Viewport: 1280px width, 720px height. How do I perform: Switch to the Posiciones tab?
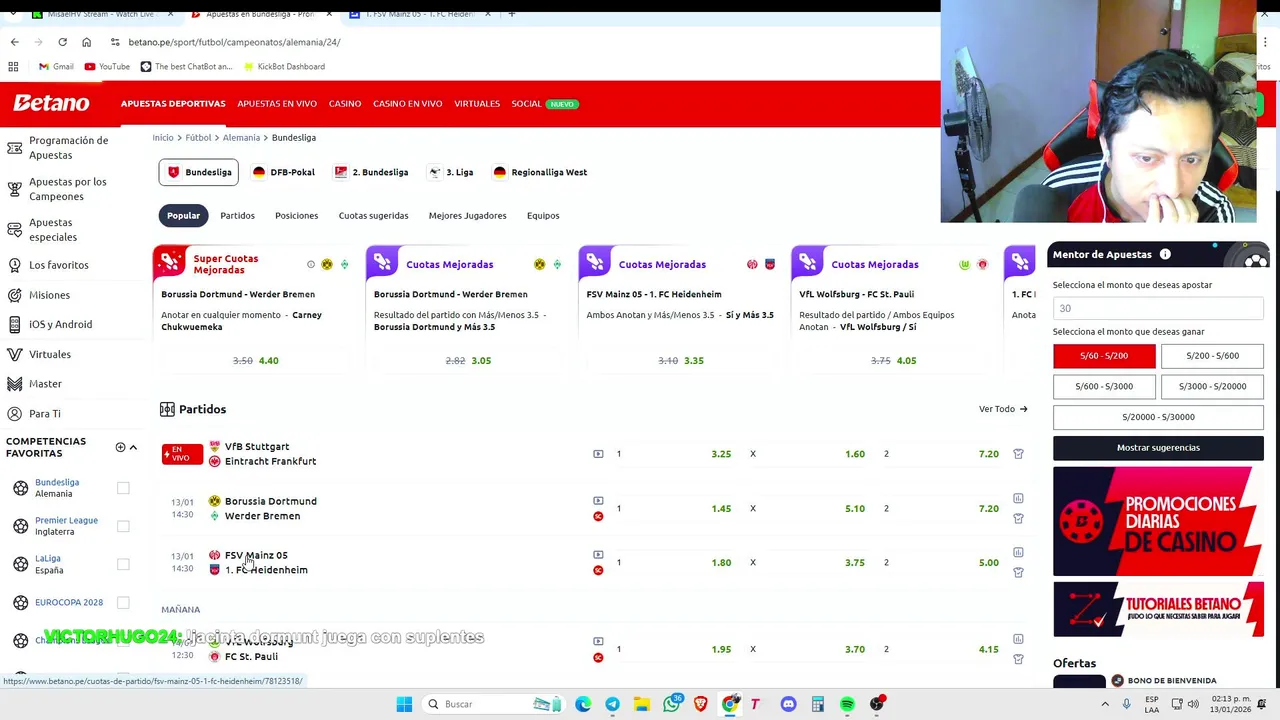296,215
